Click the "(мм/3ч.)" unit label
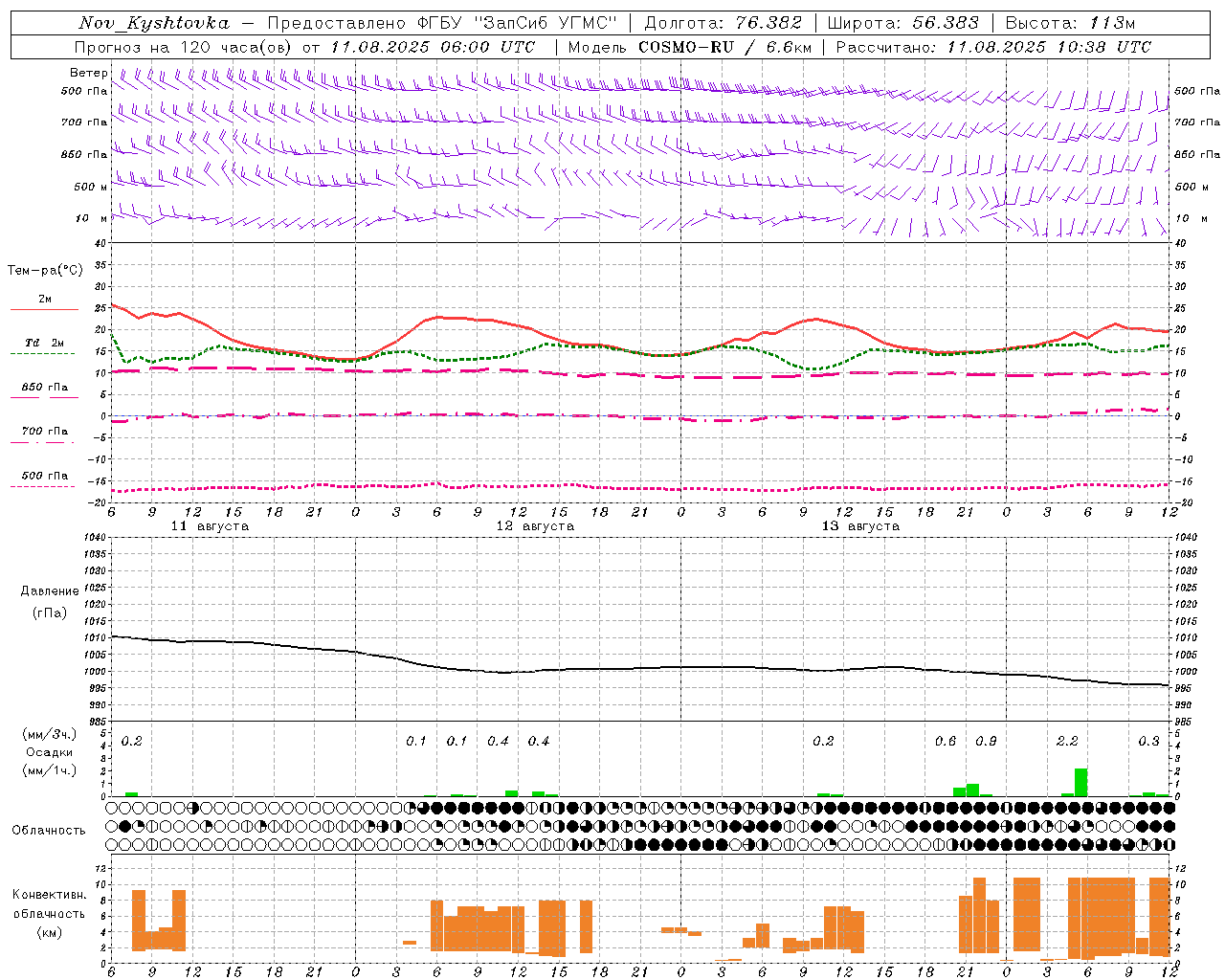The image size is (1225, 980). (x=49, y=734)
